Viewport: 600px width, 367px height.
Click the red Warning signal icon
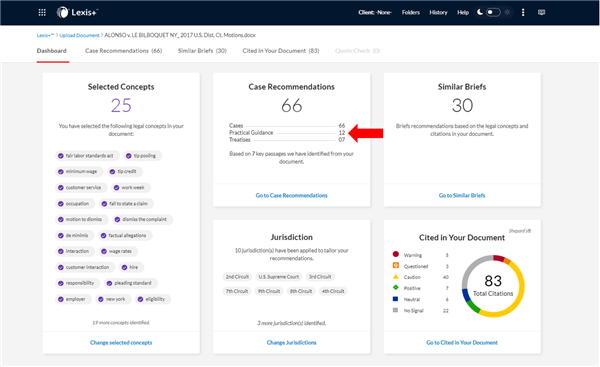[x=396, y=254]
